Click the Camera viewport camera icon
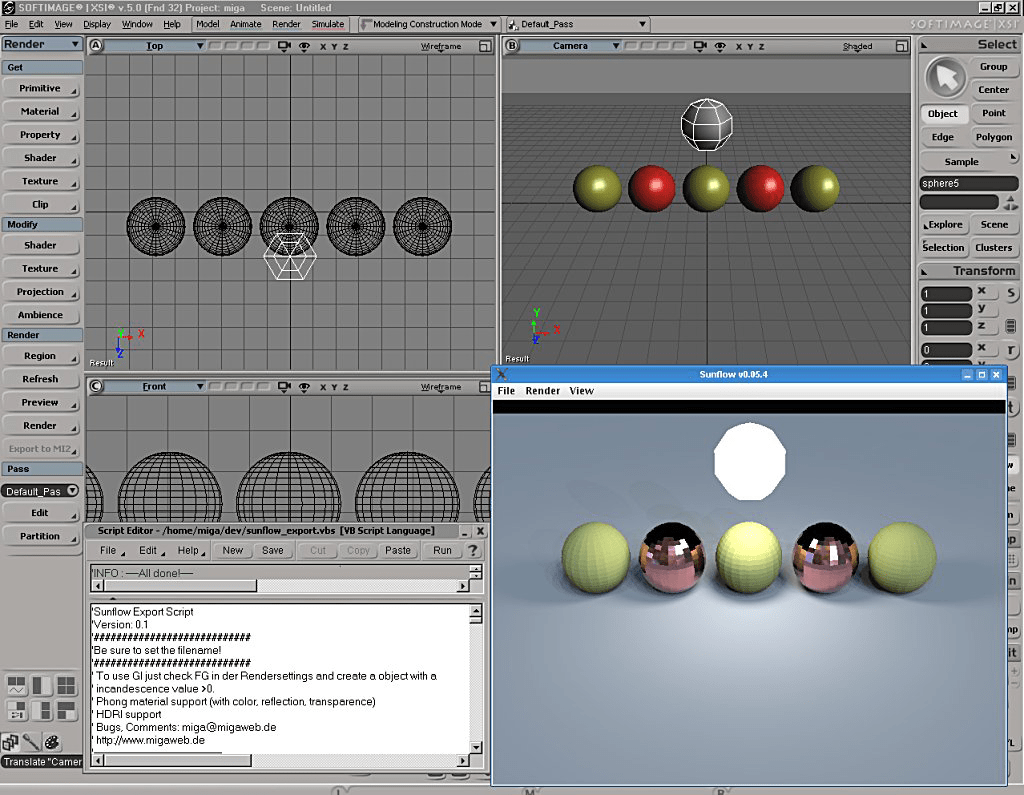 pyautogui.click(x=700, y=46)
